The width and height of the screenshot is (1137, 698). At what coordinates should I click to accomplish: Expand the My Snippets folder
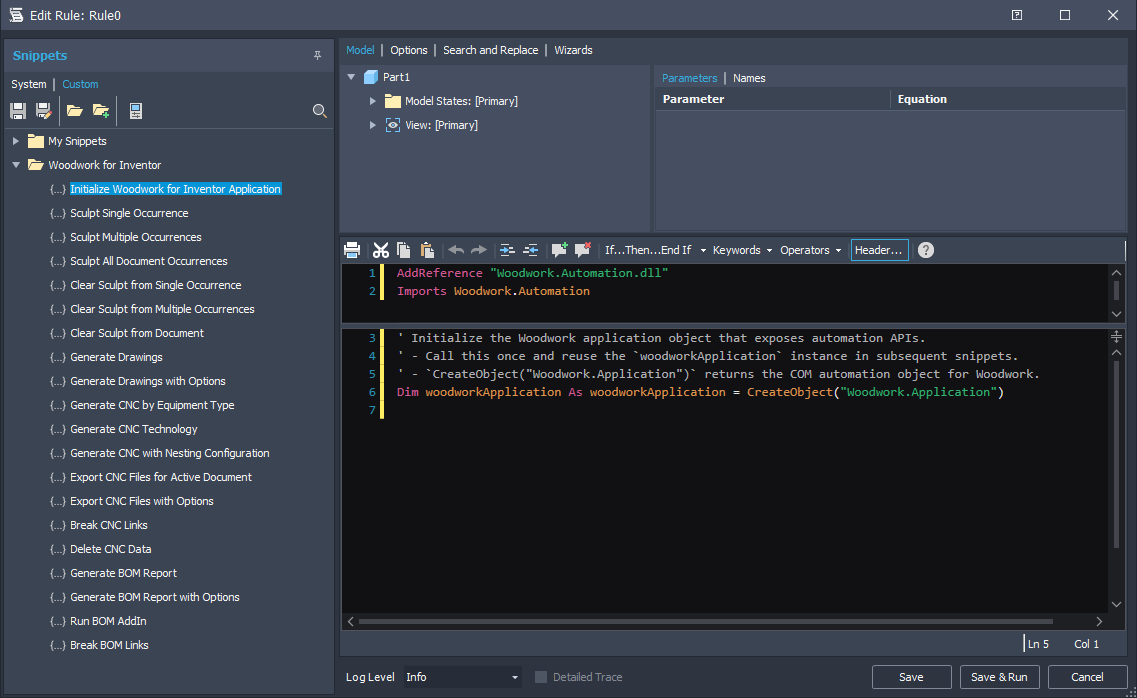15,141
